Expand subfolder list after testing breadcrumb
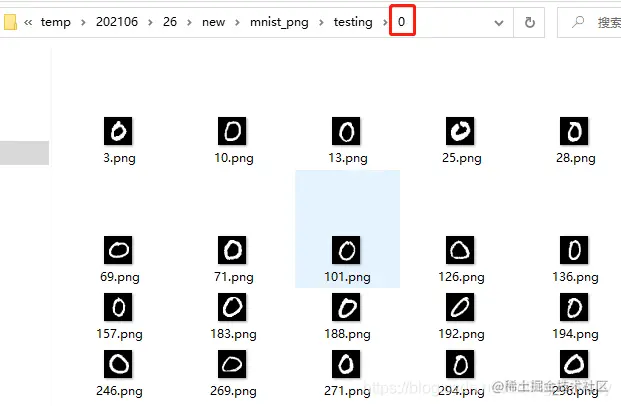 coord(385,23)
